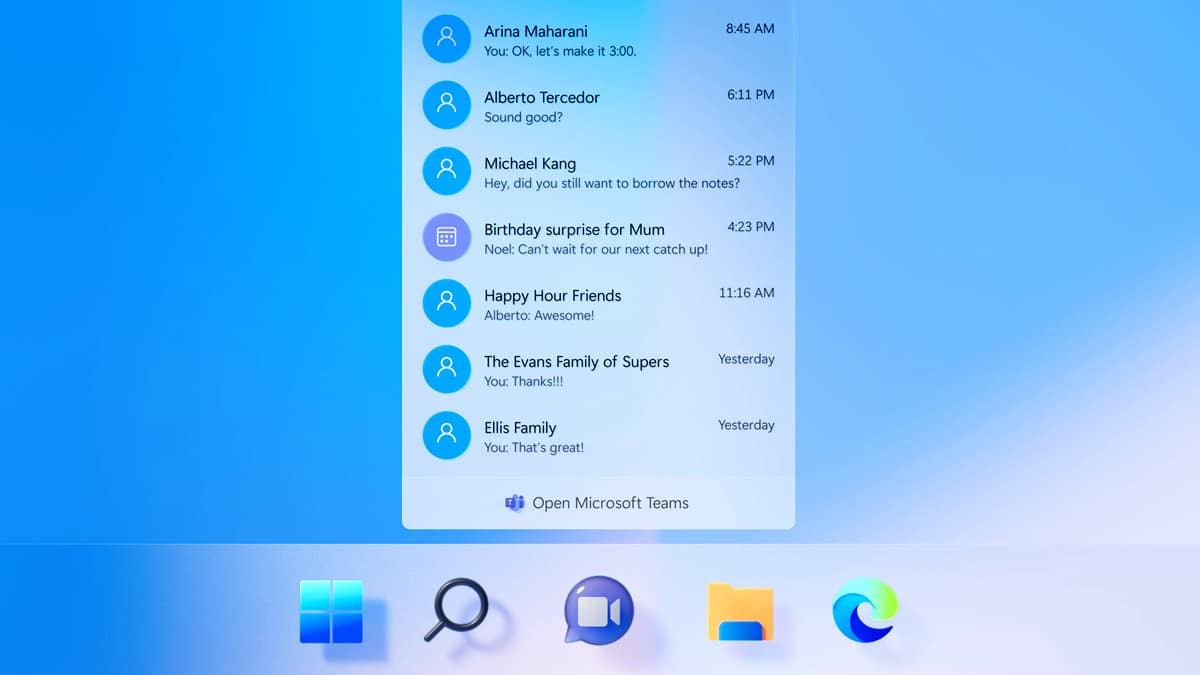Select Happy Hour Friends group chat

(x=600, y=304)
